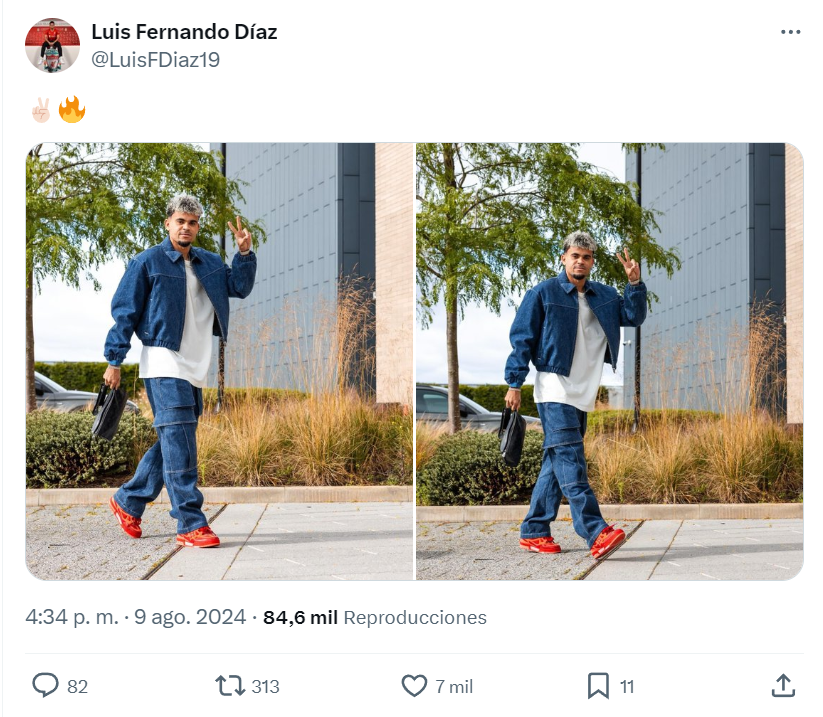The width and height of the screenshot is (823, 717).
Task: Click the 11 bookmarks count
Action: coord(627,687)
